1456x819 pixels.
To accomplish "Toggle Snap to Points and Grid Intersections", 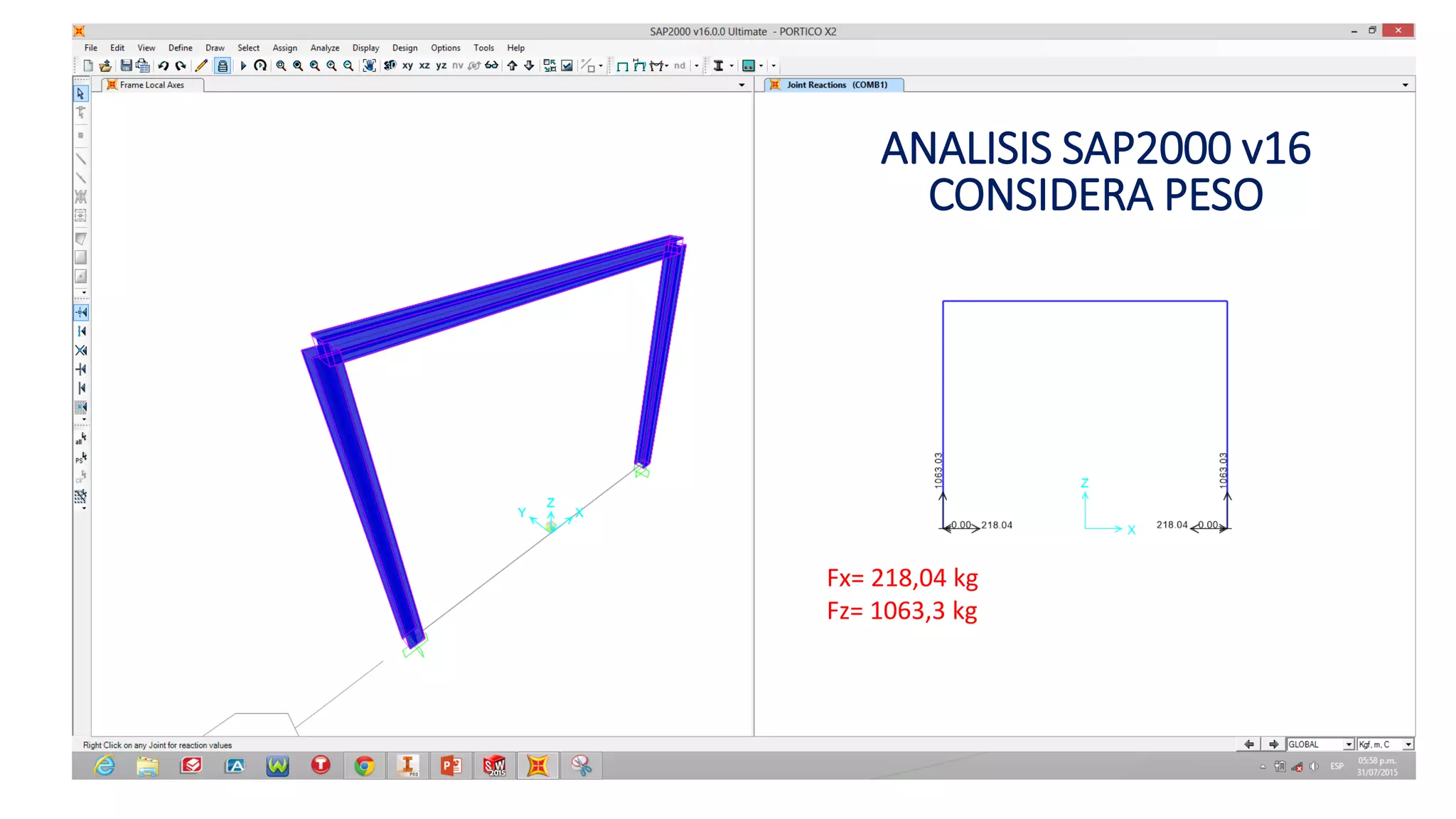I will click(x=81, y=312).
